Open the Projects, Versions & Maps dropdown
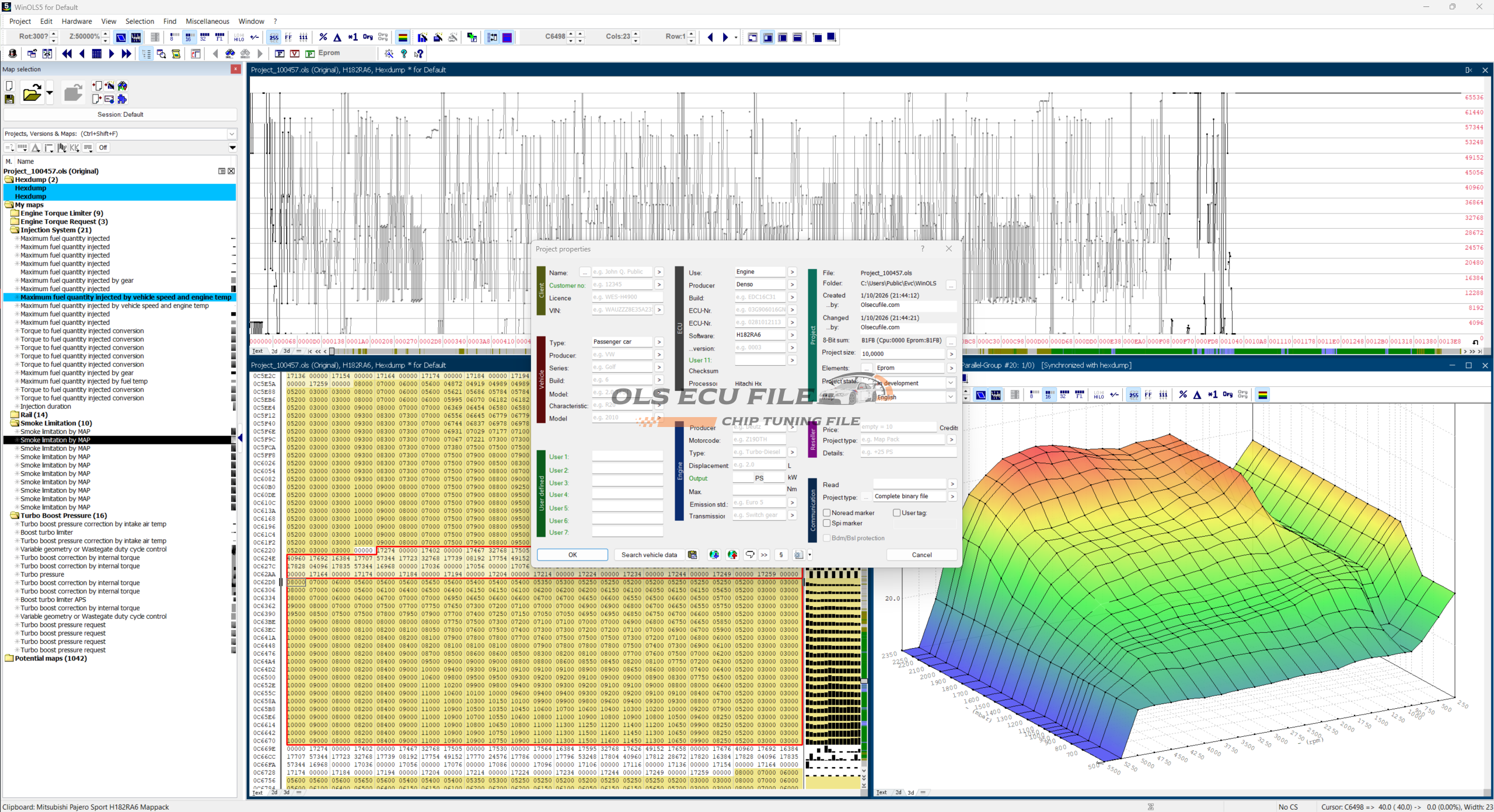The image size is (1494, 812). pyautogui.click(x=232, y=134)
